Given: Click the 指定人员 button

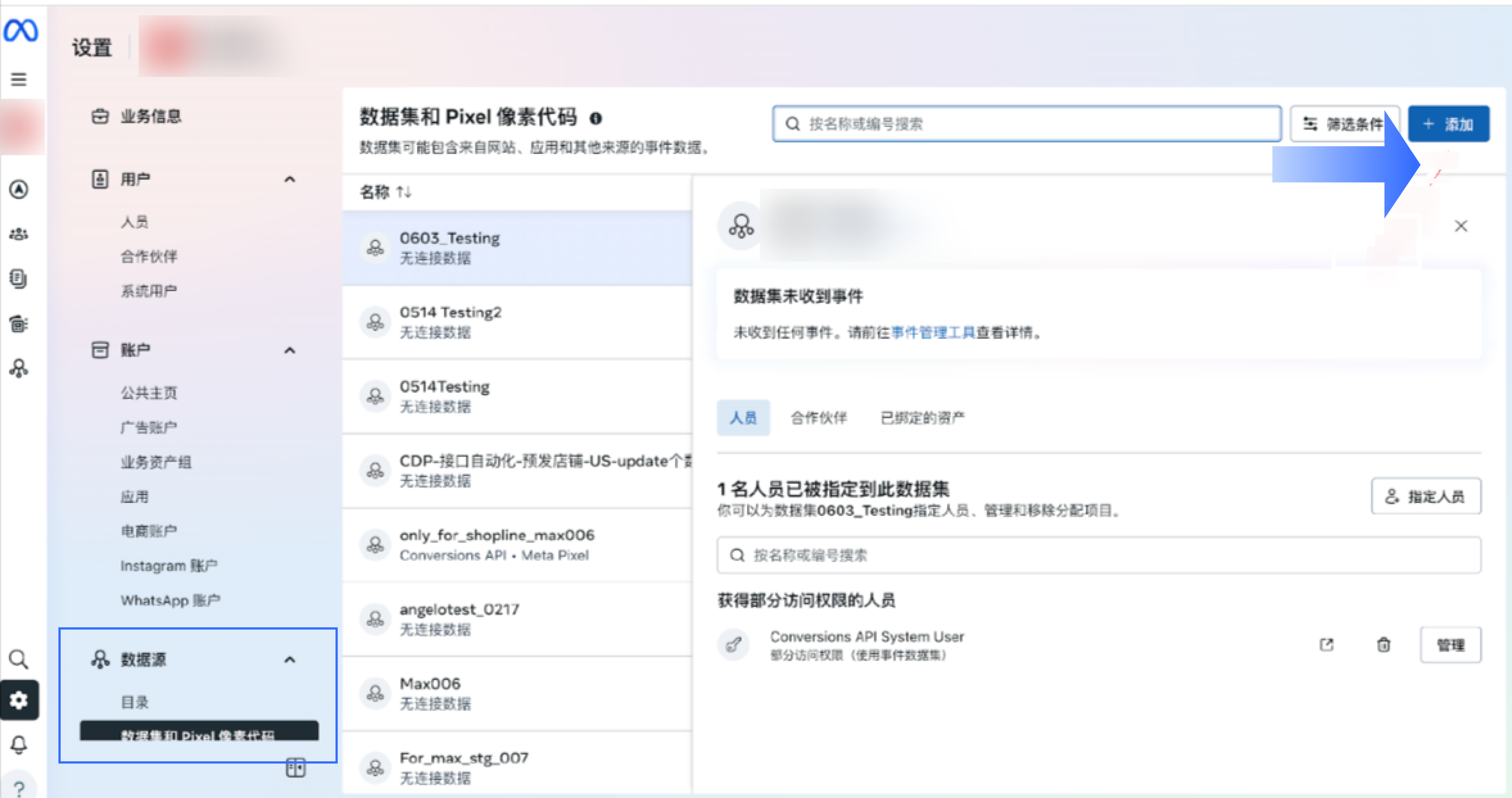Looking at the screenshot, I should tap(1426, 496).
